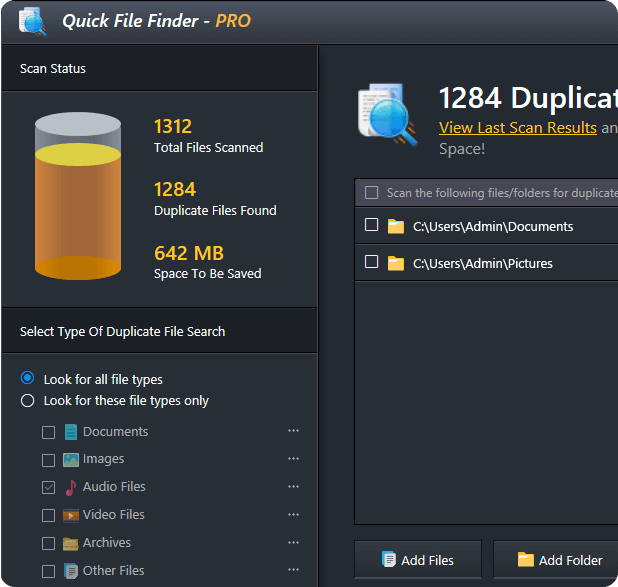The height and width of the screenshot is (587, 618).
Task: Click the Add Files button
Action: pos(418,560)
